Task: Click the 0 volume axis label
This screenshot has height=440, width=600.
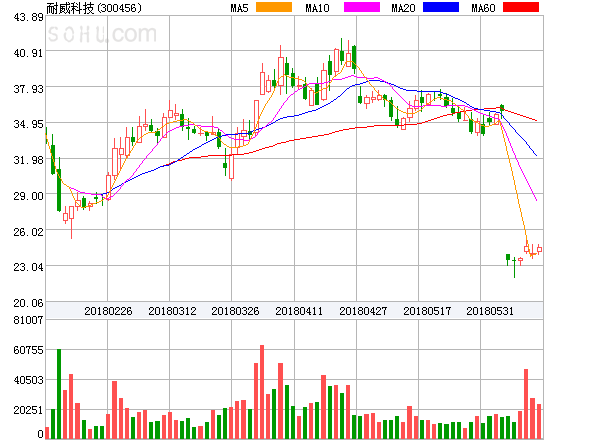Action: pos(41,434)
